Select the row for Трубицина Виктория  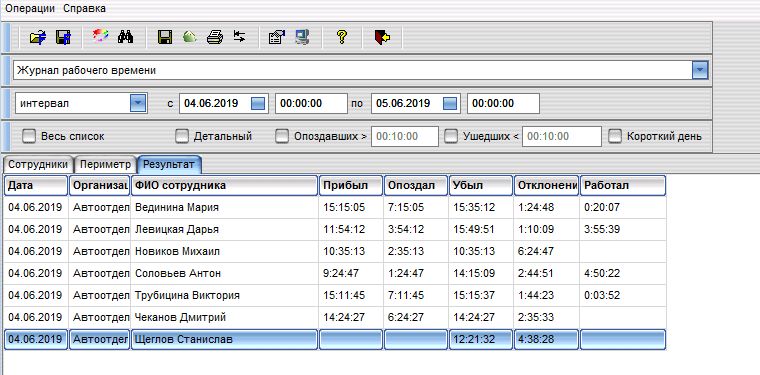(335, 296)
